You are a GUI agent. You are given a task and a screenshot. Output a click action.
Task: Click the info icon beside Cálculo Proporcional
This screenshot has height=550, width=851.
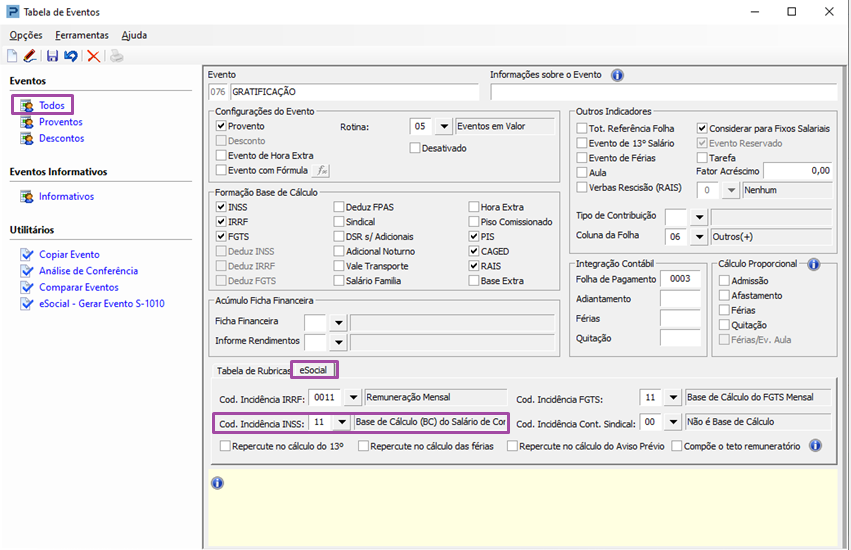pyautogui.click(x=814, y=264)
